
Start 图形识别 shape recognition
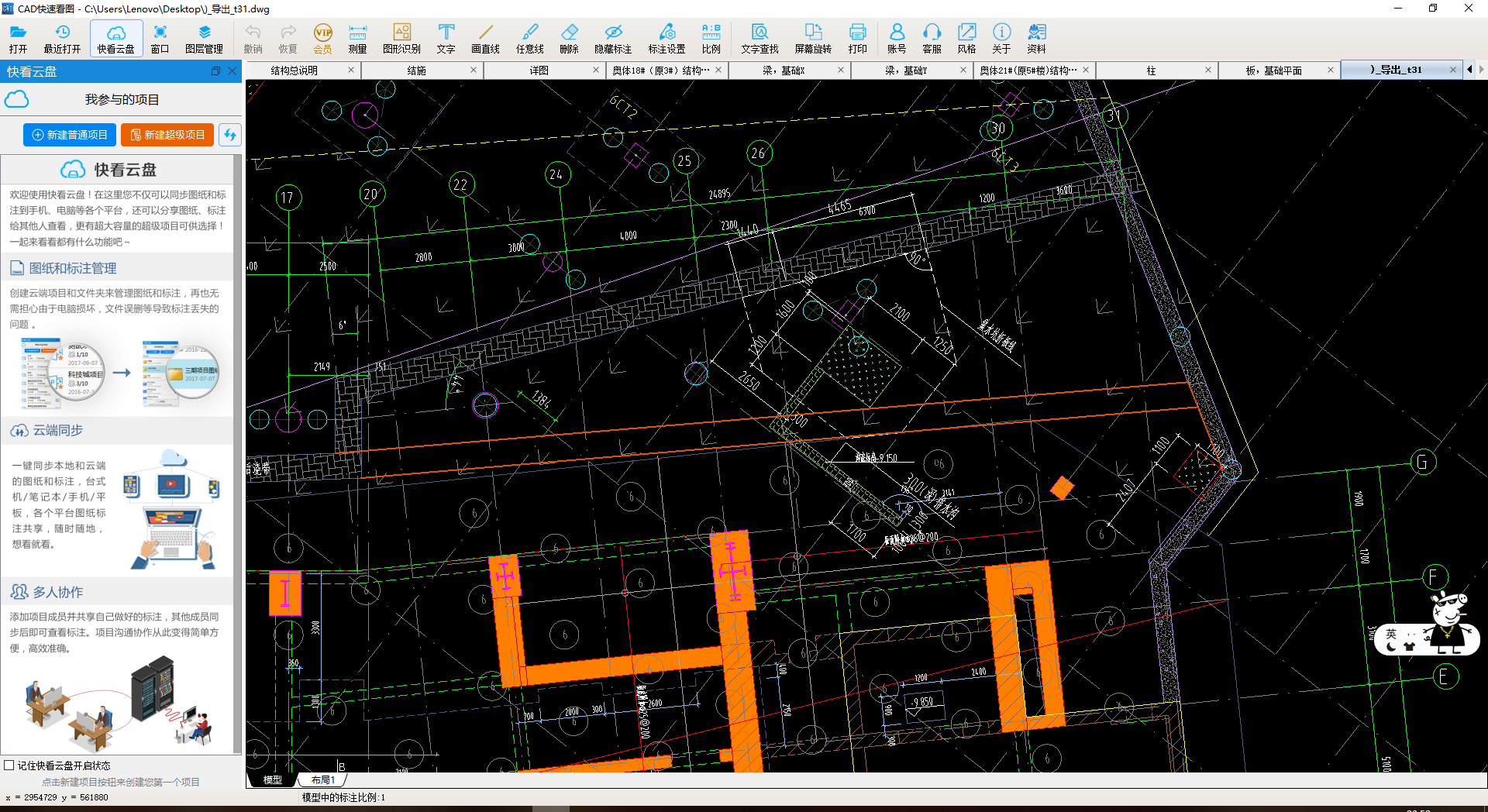pyautogui.click(x=401, y=38)
